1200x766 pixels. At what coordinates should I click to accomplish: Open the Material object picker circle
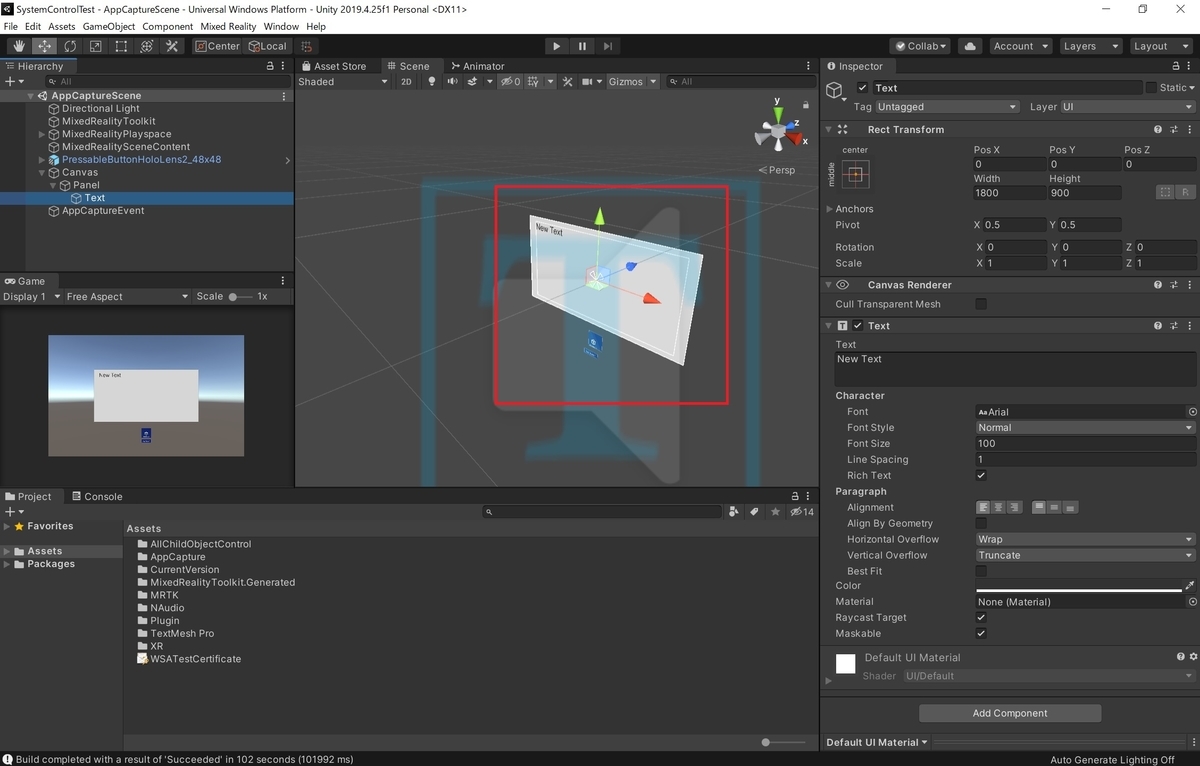[1192, 602]
